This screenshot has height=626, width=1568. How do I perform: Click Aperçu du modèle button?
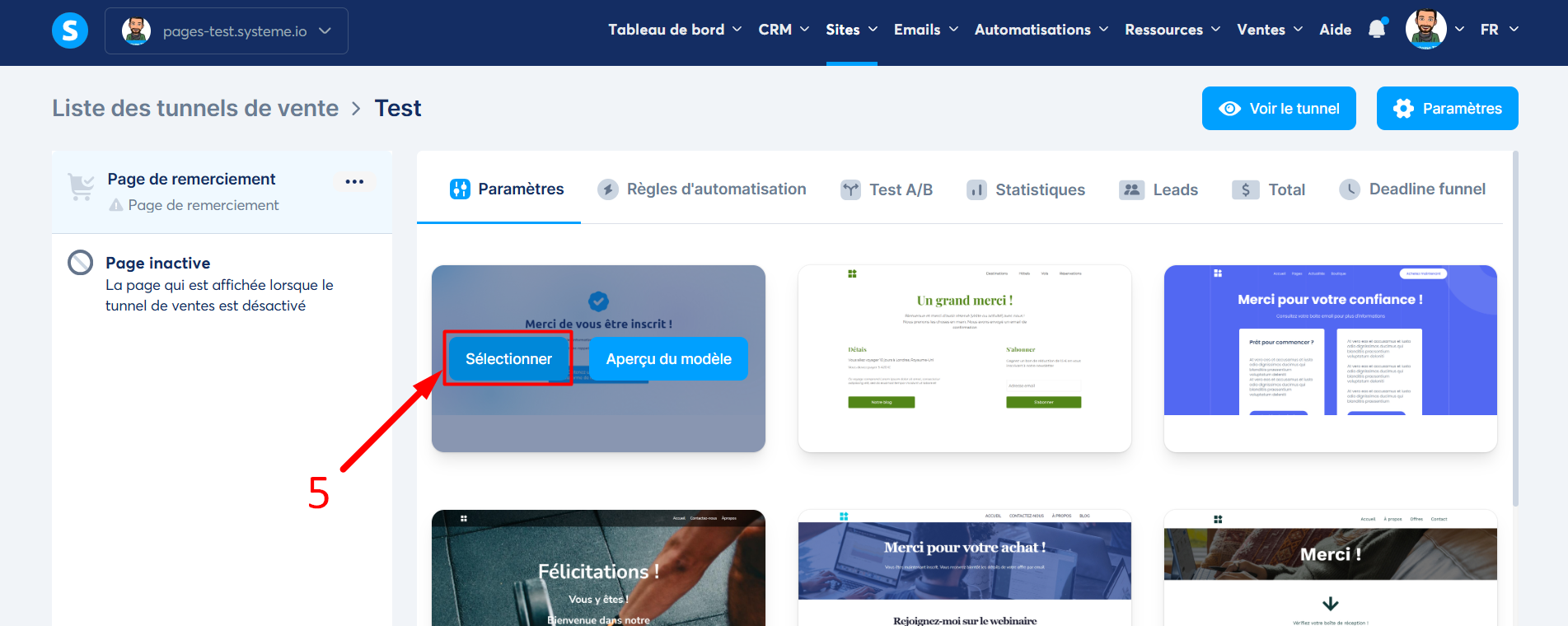pyautogui.click(x=668, y=359)
